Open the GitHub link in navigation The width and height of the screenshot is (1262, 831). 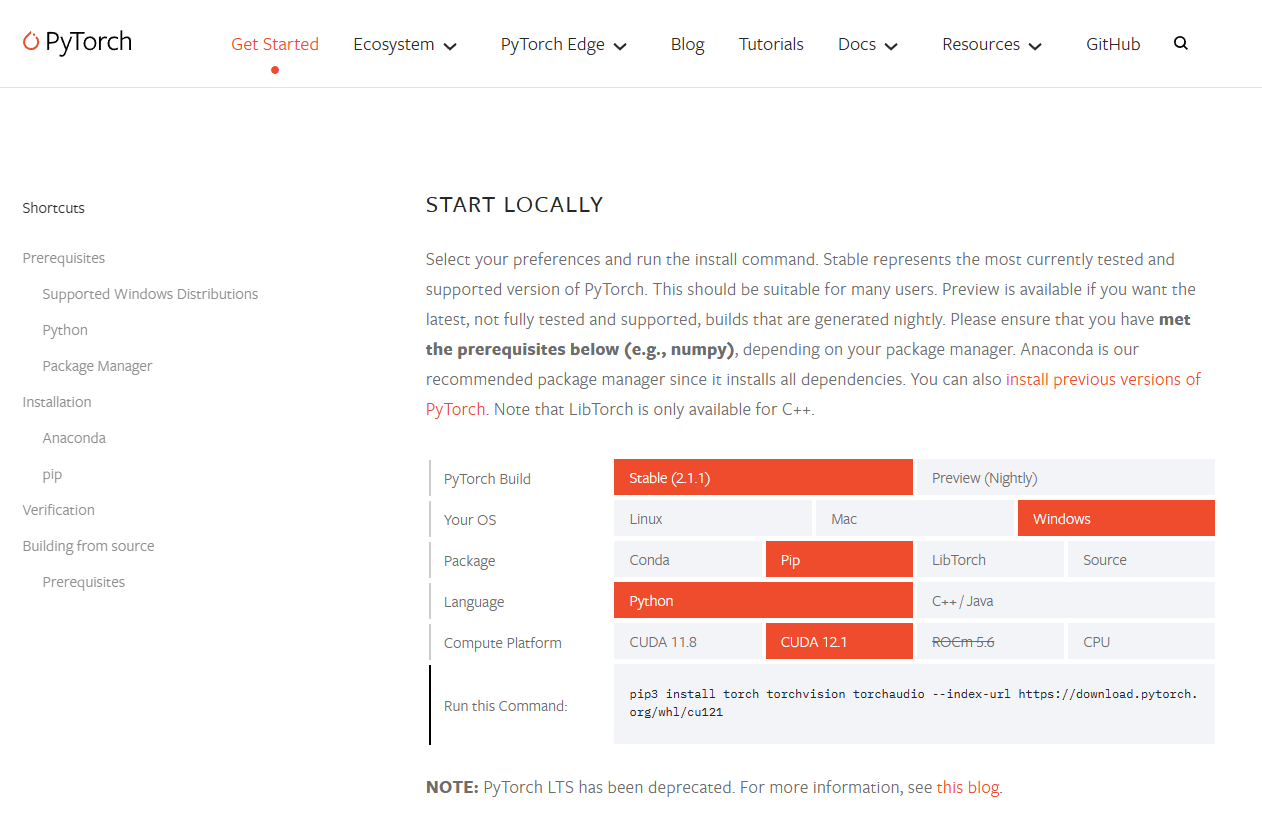coord(1113,44)
